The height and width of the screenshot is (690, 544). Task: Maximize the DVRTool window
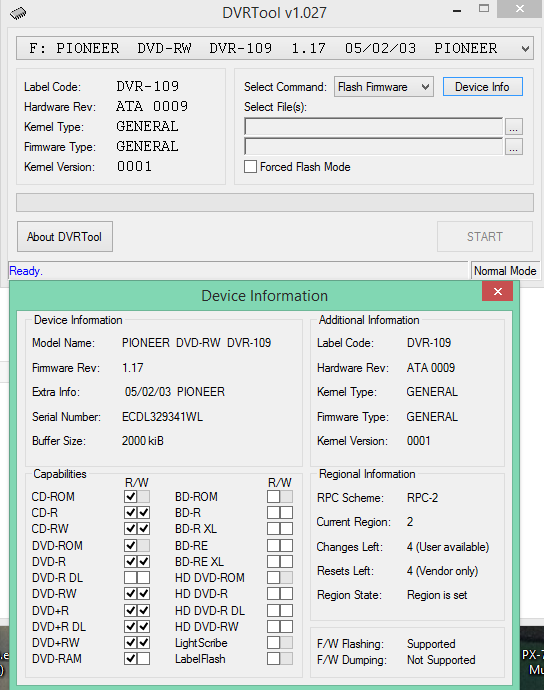[484, 9]
